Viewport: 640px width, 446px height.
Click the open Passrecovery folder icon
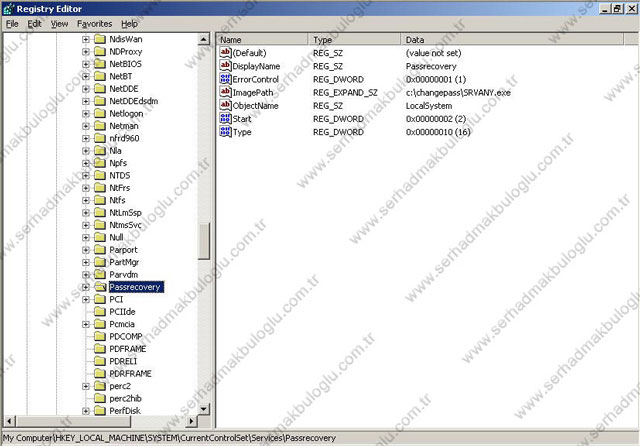tap(100, 287)
